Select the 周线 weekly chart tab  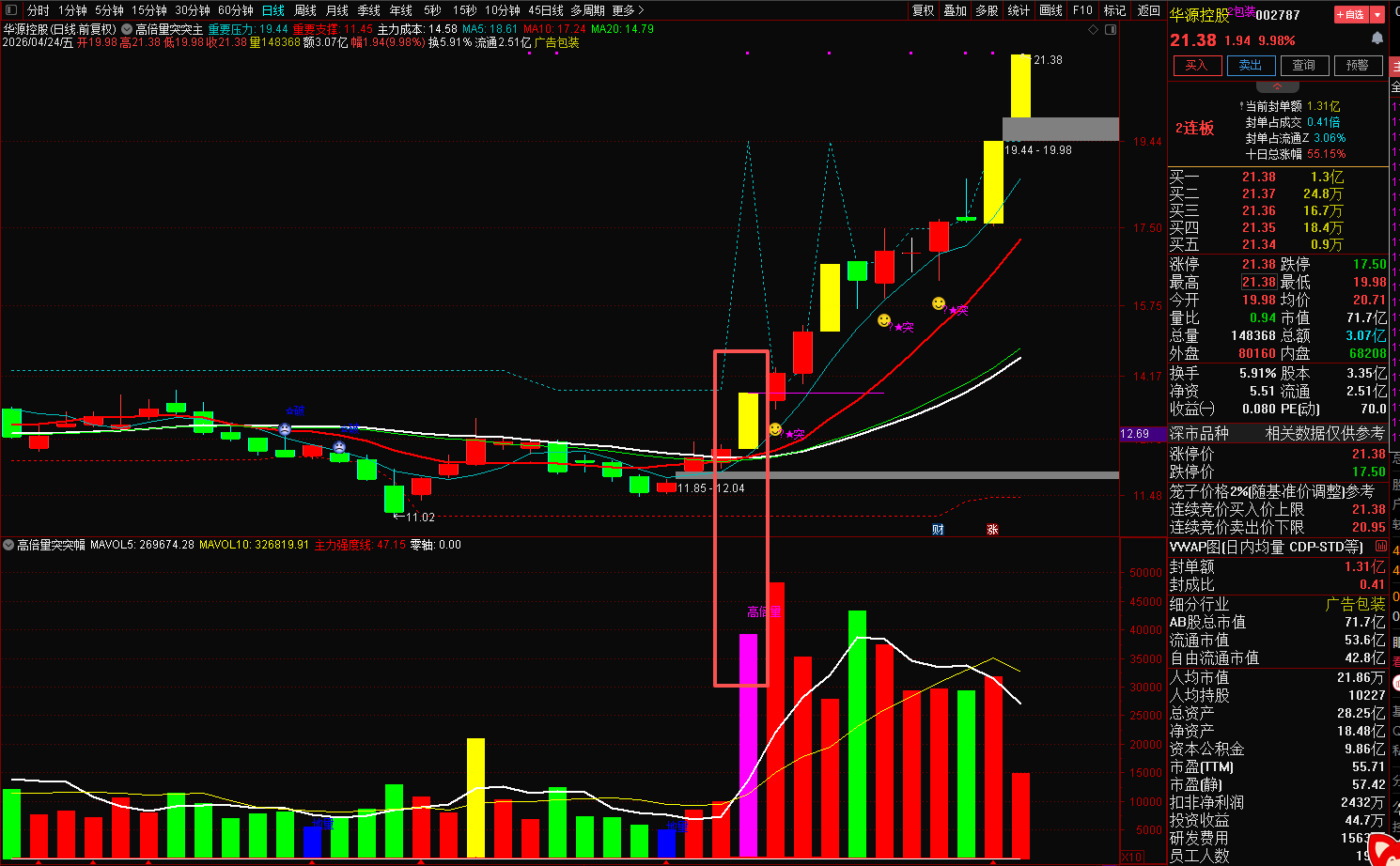pyautogui.click(x=305, y=10)
